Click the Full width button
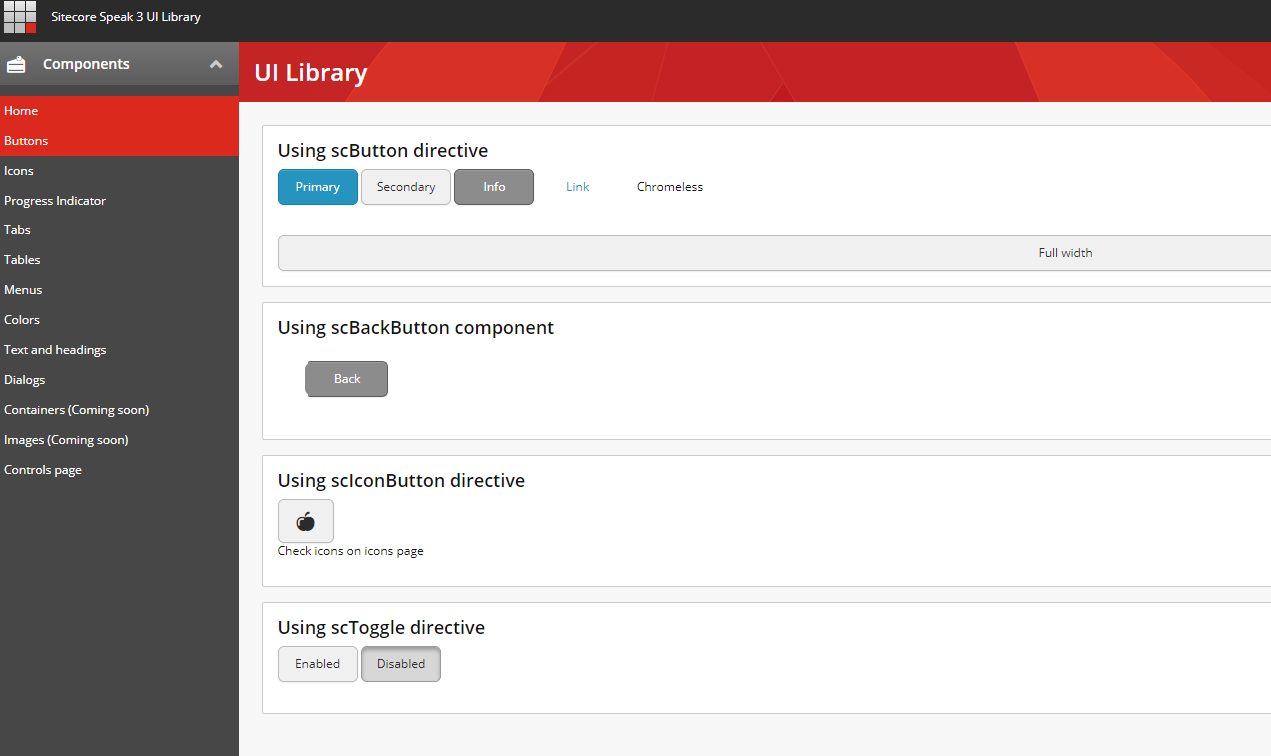Image resolution: width=1271 pixels, height=756 pixels. tap(1064, 252)
